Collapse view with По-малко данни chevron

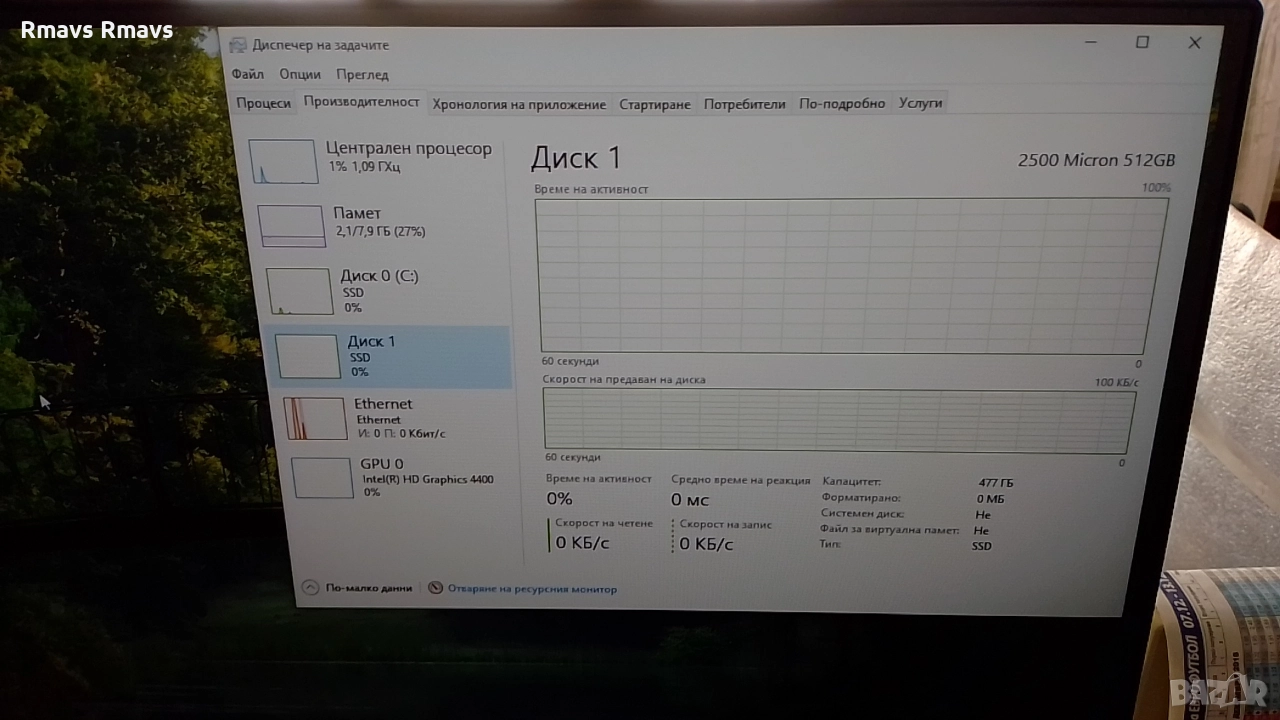tap(310, 588)
